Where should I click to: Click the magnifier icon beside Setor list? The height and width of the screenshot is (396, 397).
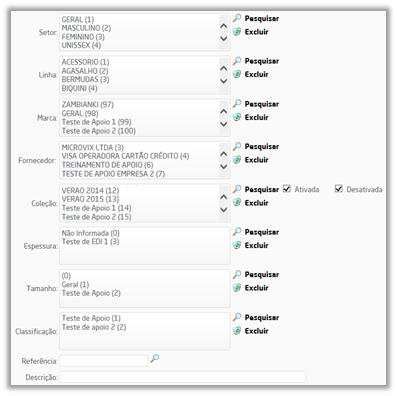coord(237,18)
